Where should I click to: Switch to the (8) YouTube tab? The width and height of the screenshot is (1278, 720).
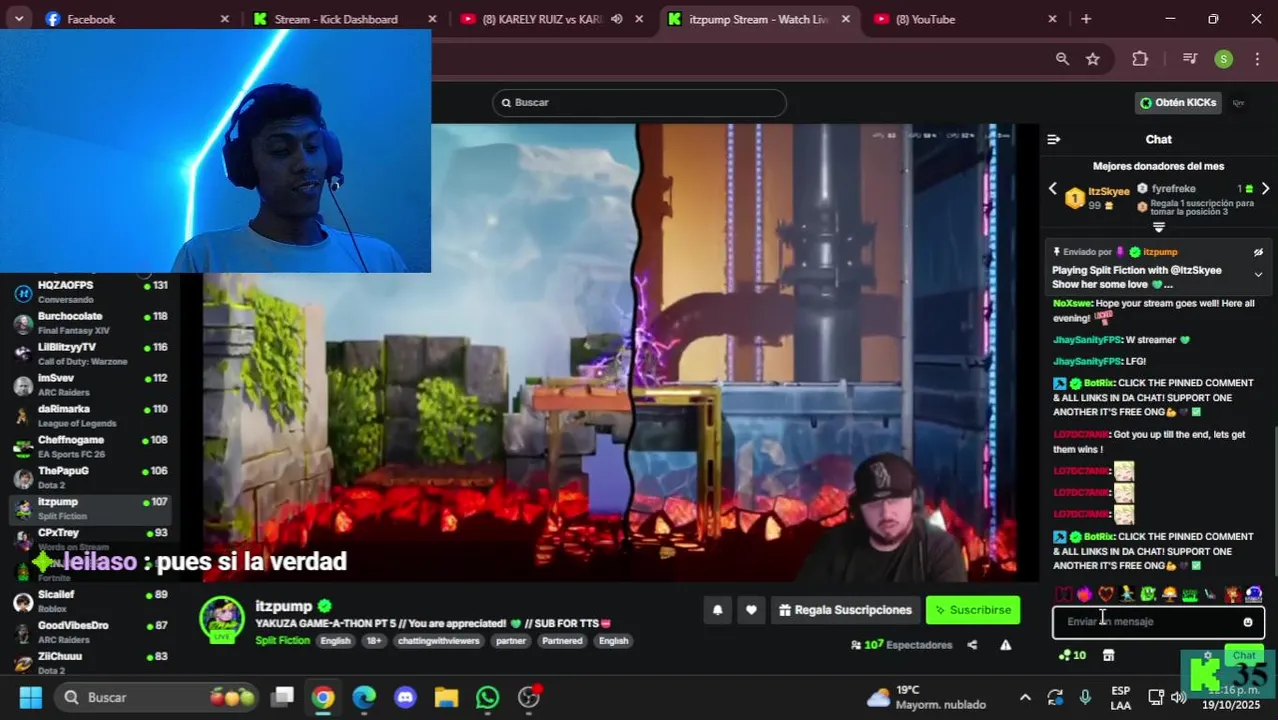[965, 19]
